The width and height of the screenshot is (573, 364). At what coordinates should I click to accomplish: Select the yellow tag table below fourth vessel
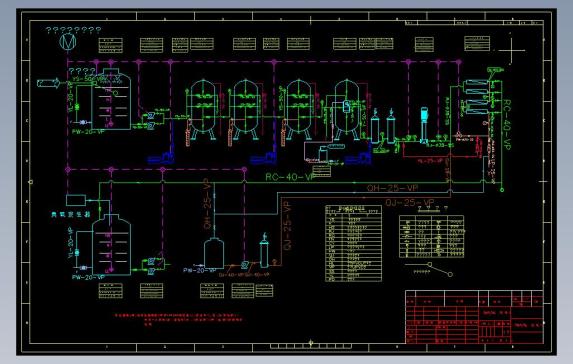tap(322, 171)
